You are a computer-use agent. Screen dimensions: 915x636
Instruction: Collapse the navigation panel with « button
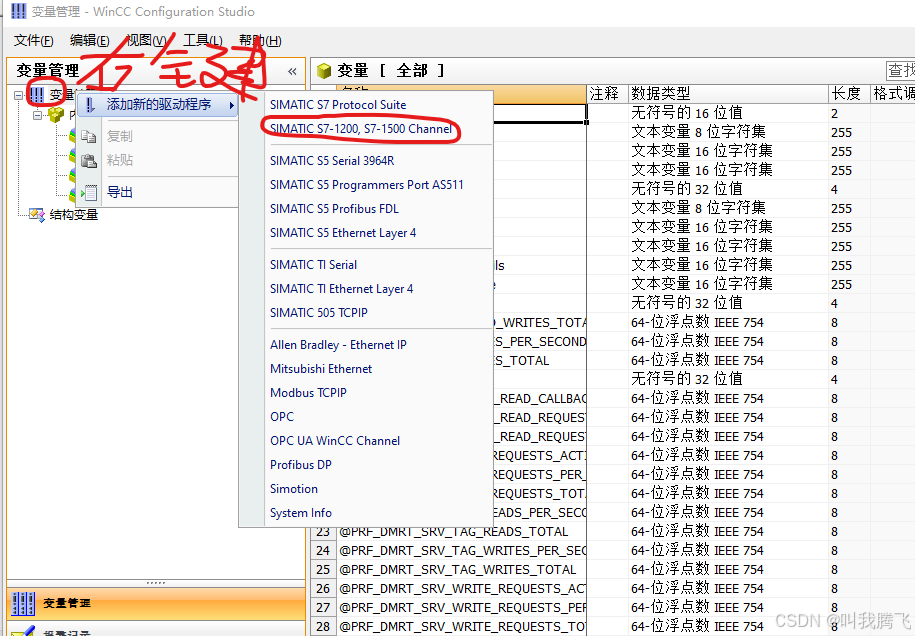coord(292,71)
